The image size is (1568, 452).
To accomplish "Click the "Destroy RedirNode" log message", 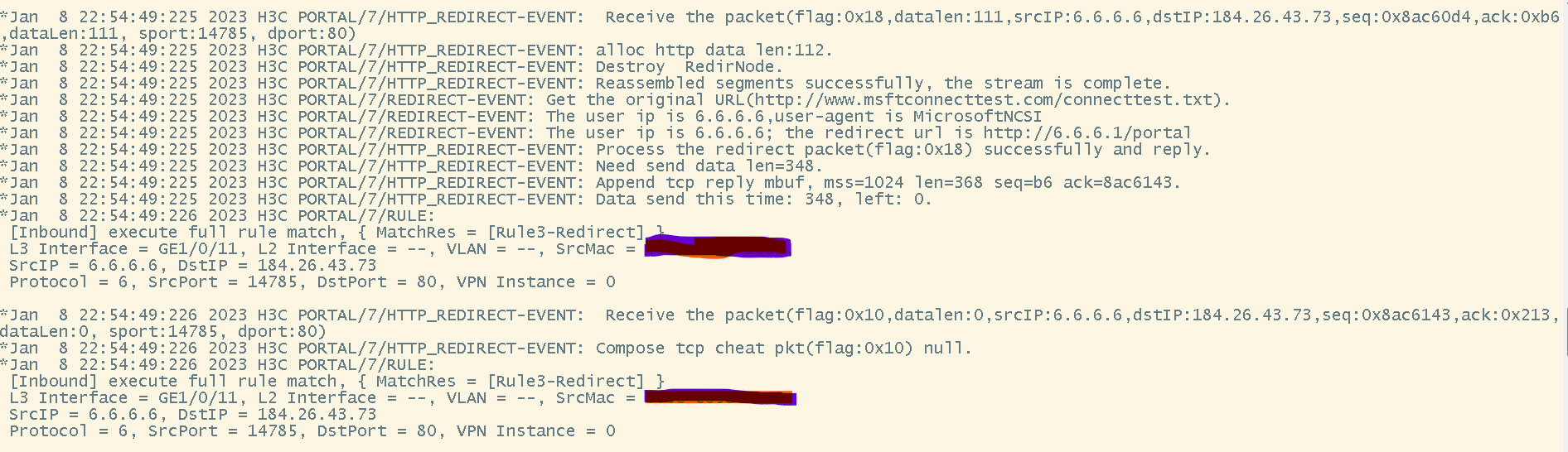I will click(x=689, y=67).
